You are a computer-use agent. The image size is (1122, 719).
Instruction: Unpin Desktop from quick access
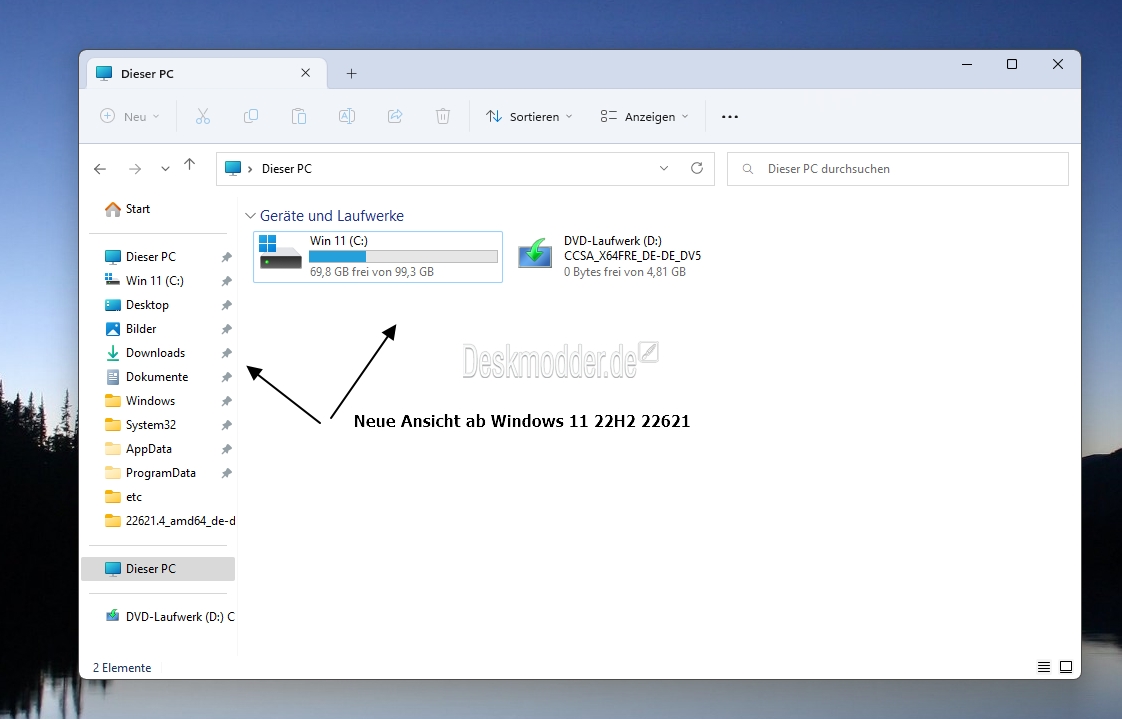pos(227,305)
